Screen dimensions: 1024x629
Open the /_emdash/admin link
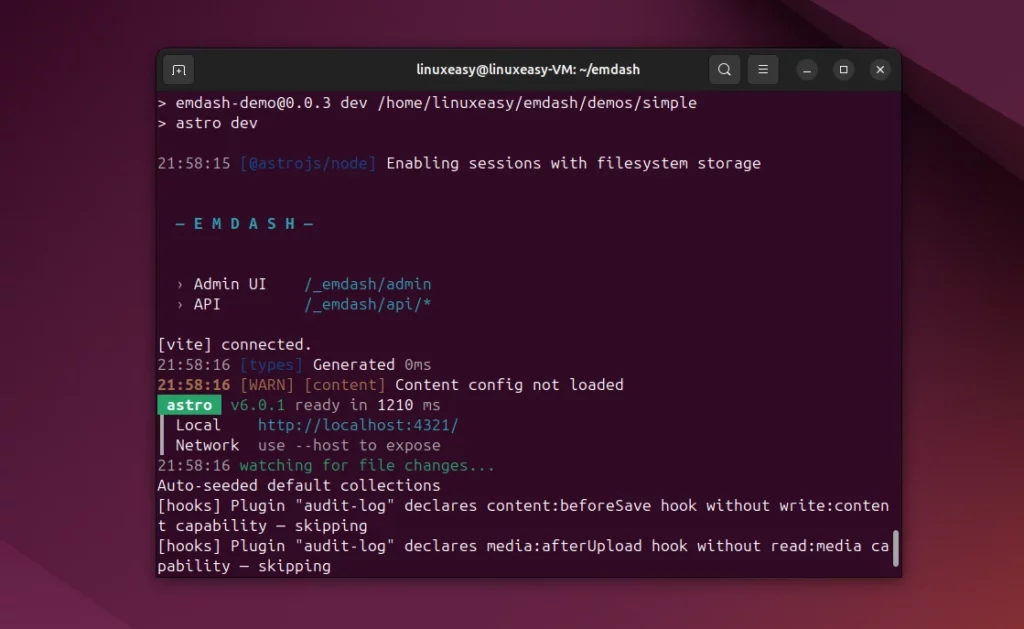[368, 284]
